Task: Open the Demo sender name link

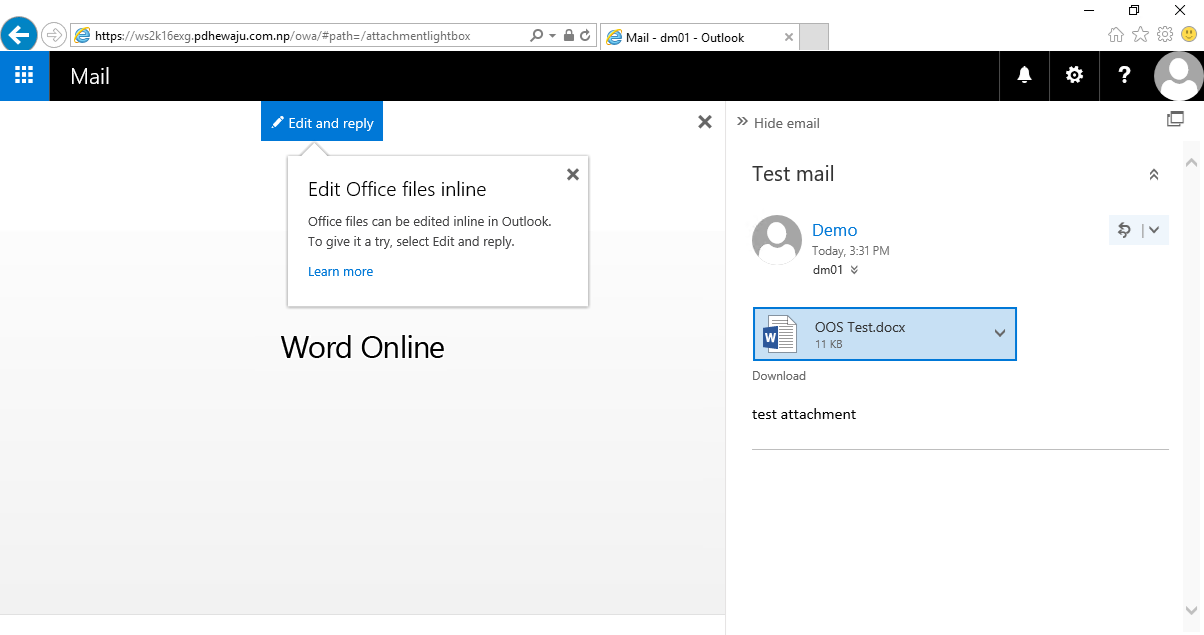Action: tap(834, 230)
